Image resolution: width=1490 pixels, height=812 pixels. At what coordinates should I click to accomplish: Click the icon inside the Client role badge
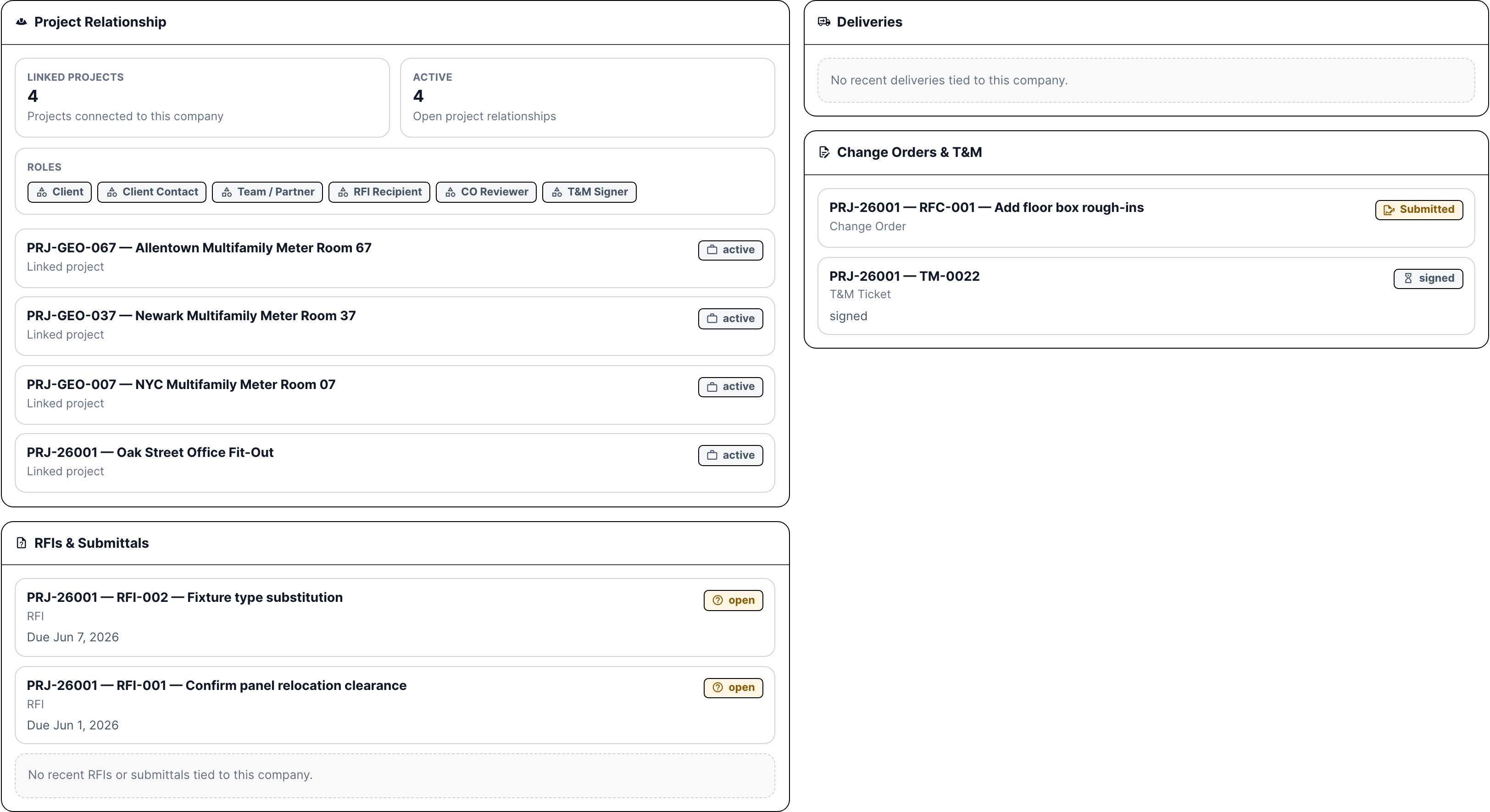pos(42,193)
